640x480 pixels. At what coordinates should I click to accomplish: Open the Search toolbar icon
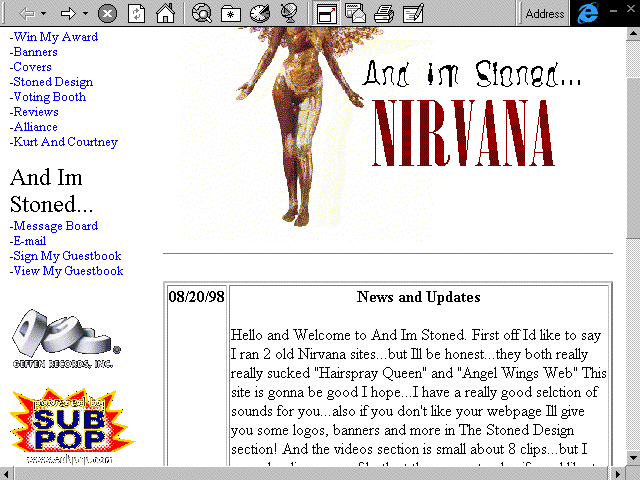[202, 13]
